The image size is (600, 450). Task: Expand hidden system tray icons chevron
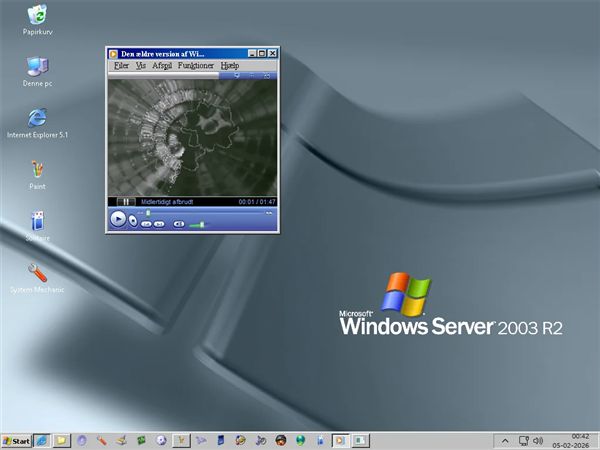click(x=505, y=442)
